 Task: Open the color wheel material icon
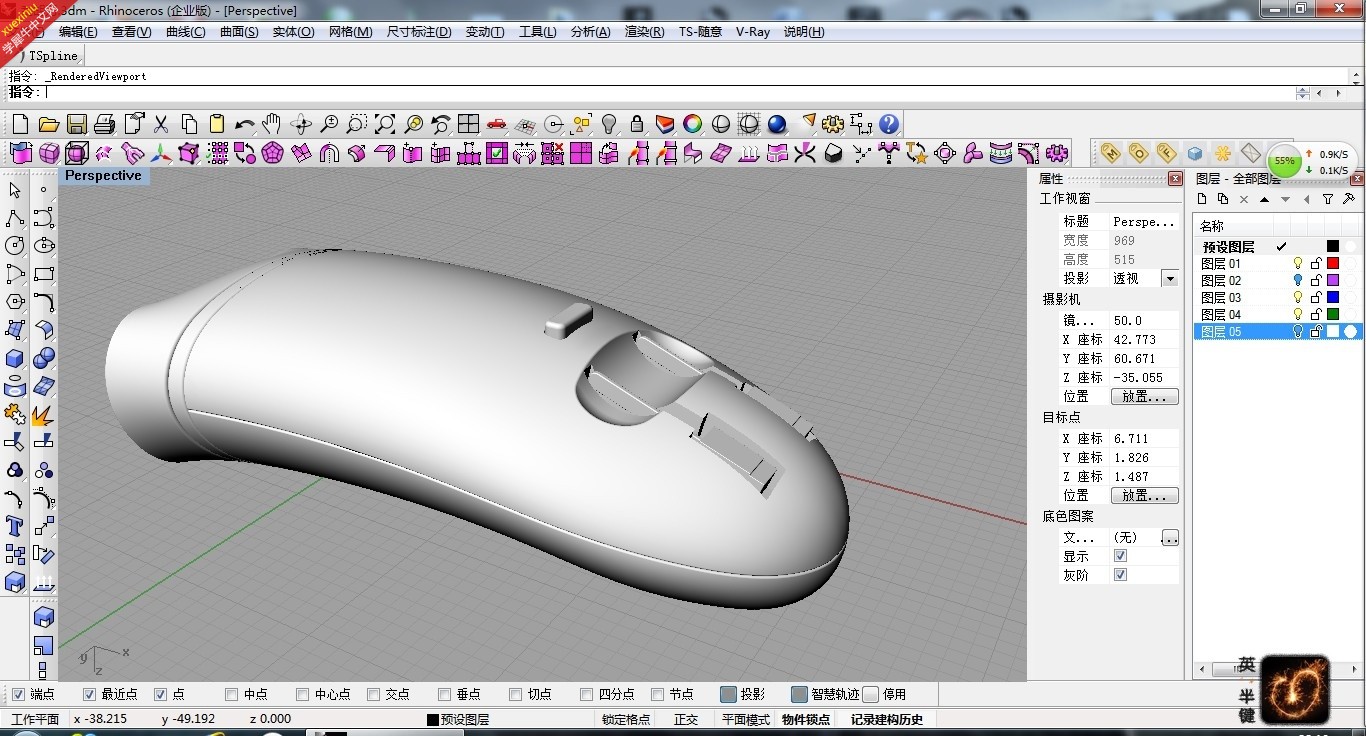pos(692,124)
